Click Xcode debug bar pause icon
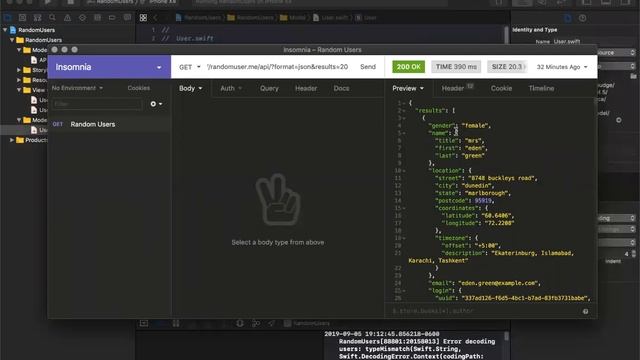The width and height of the screenshot is (640, 360). [x=176, y=323]
